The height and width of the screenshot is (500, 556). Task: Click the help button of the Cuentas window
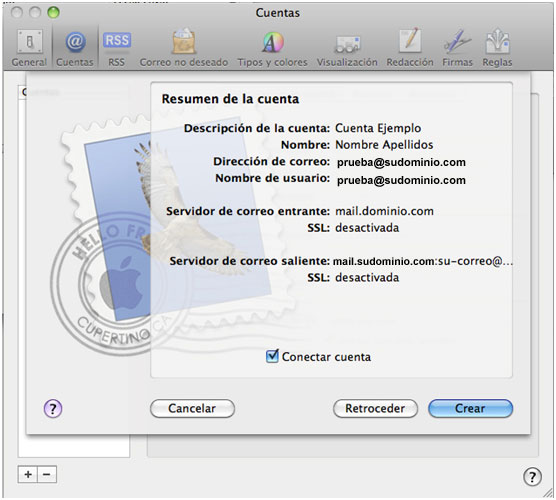click(x=532, y=477)
